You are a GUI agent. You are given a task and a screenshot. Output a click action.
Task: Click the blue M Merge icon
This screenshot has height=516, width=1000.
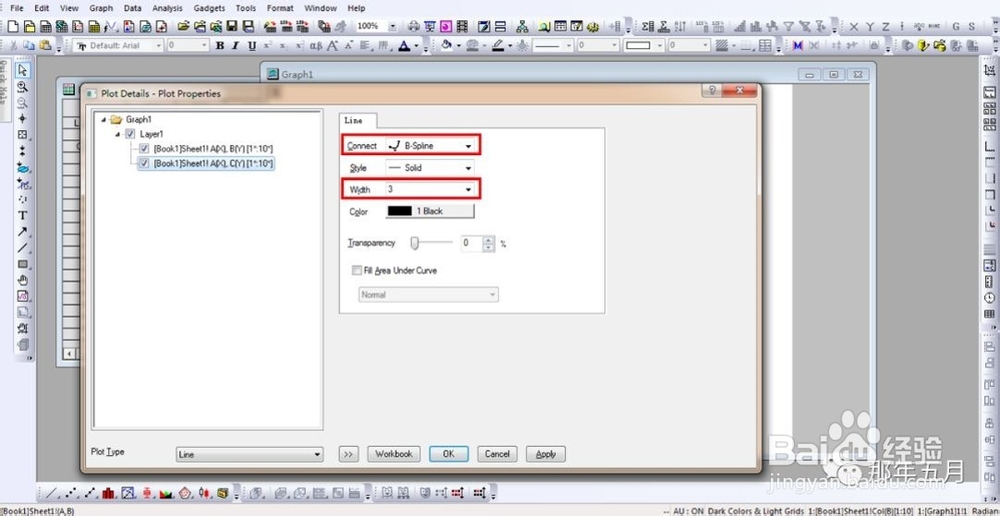(797, 46)
